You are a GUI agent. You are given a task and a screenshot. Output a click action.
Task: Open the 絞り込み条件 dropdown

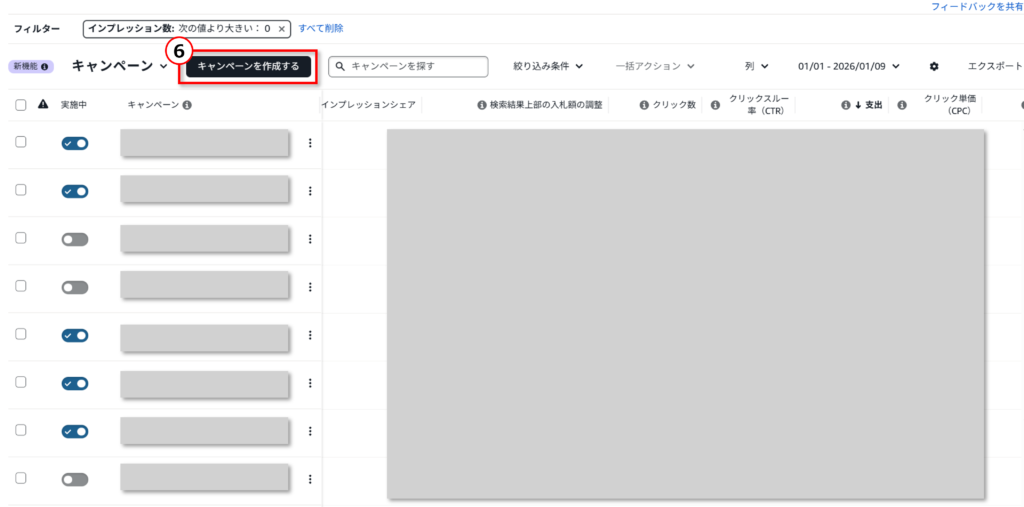[x=548, y=66]
